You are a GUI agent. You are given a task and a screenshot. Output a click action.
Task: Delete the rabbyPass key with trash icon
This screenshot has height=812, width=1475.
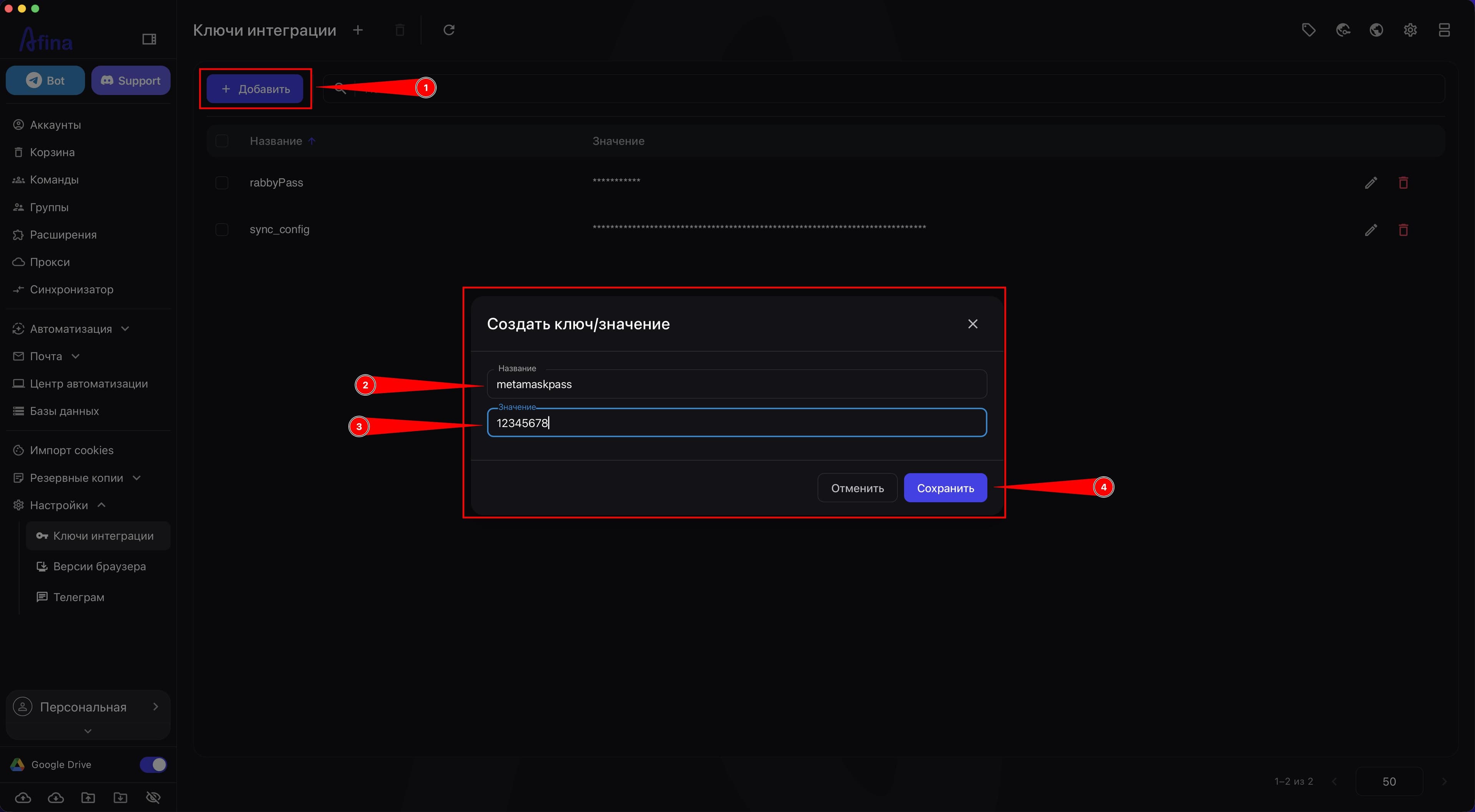point(1404,183)
